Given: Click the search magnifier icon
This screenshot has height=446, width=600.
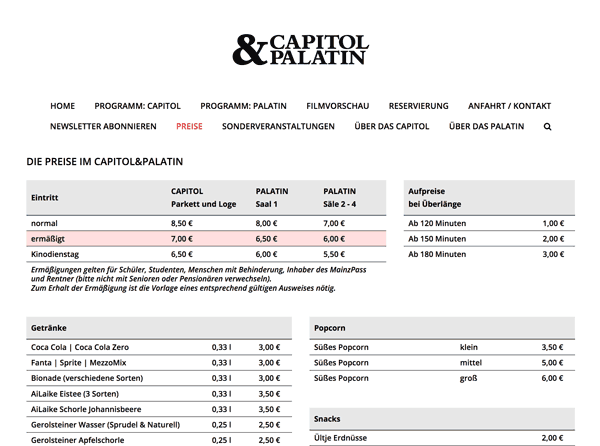Looking at the screenshot, I should click(x=547, y=127).
